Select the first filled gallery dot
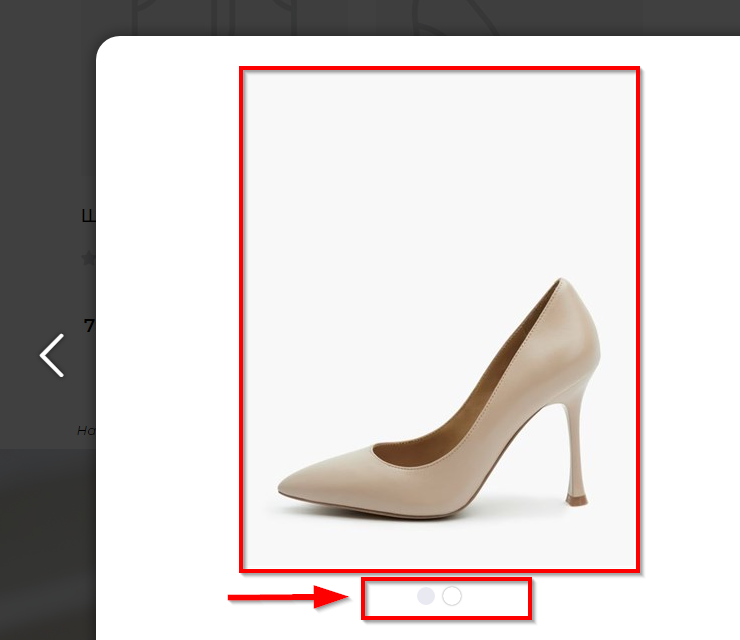The image size is (740, 640). (x=426, y=596)
